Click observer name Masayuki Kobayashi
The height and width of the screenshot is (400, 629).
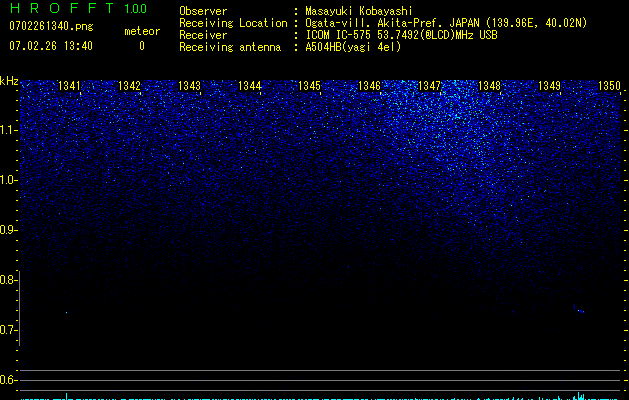coord(359,11)
